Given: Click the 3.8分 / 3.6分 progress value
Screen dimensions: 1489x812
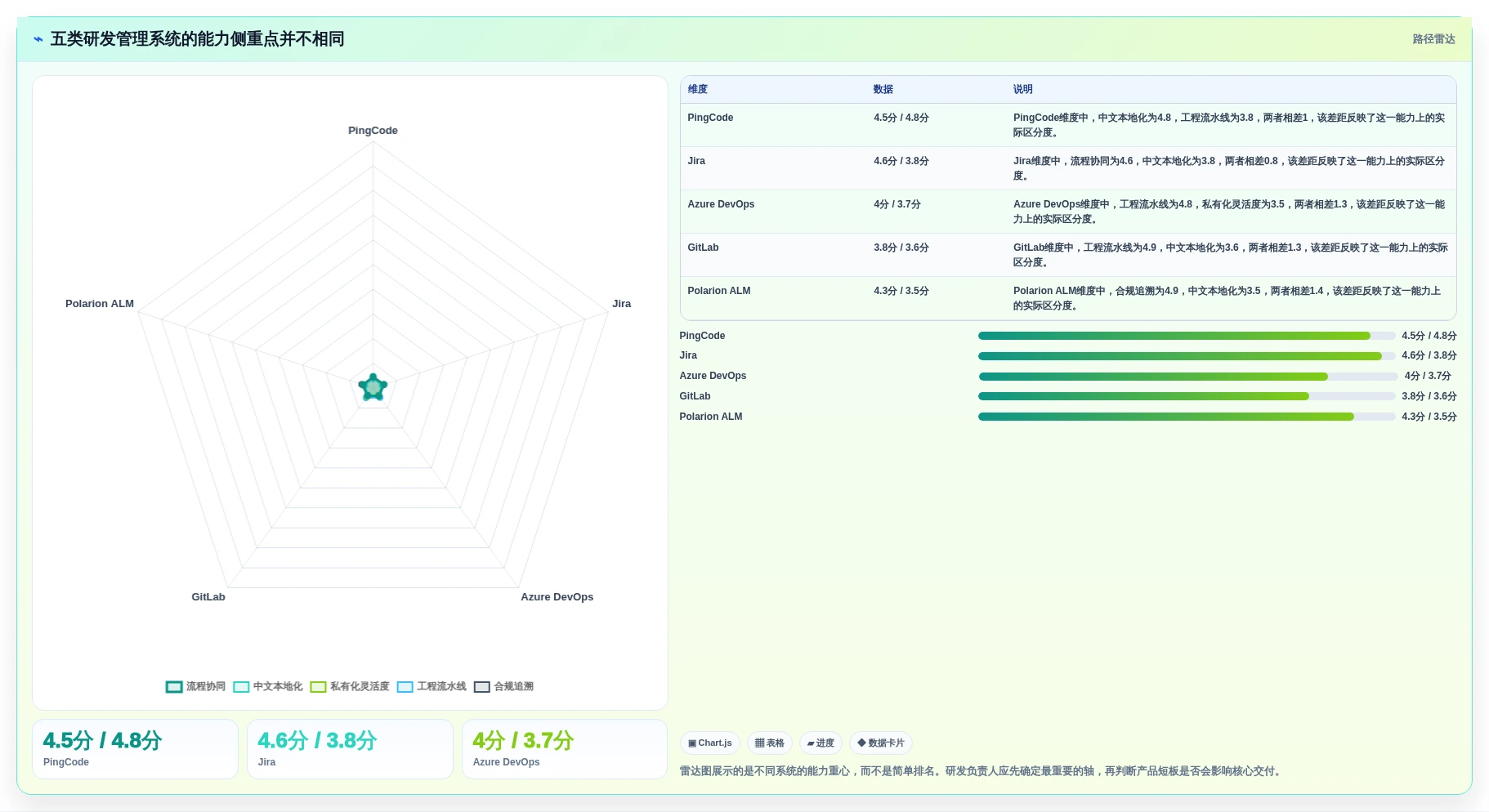Looking at the screenshot, I should 1429,396.
